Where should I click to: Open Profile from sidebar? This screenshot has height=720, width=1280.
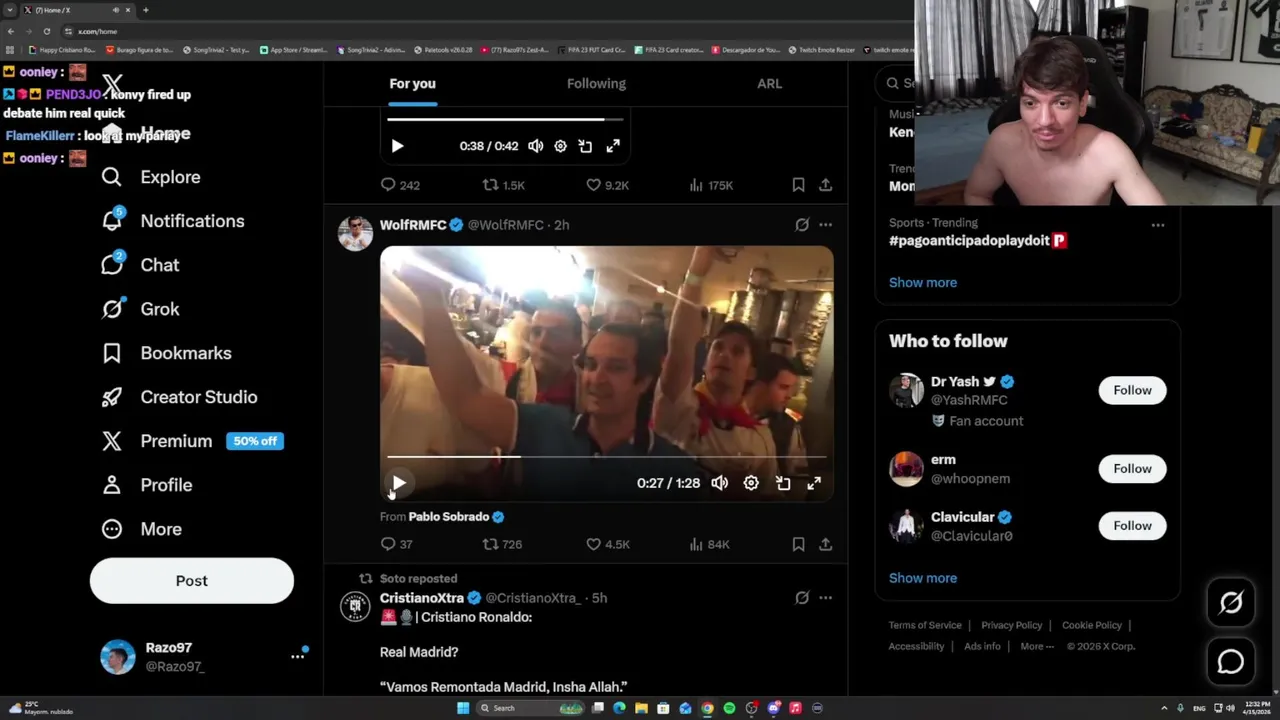(146, 485)
